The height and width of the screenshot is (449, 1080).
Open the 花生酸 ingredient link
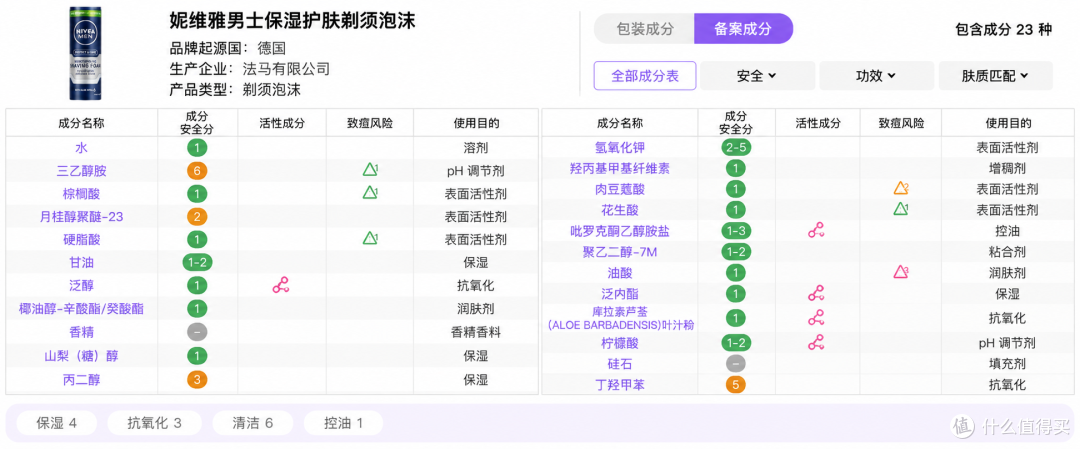620,209
